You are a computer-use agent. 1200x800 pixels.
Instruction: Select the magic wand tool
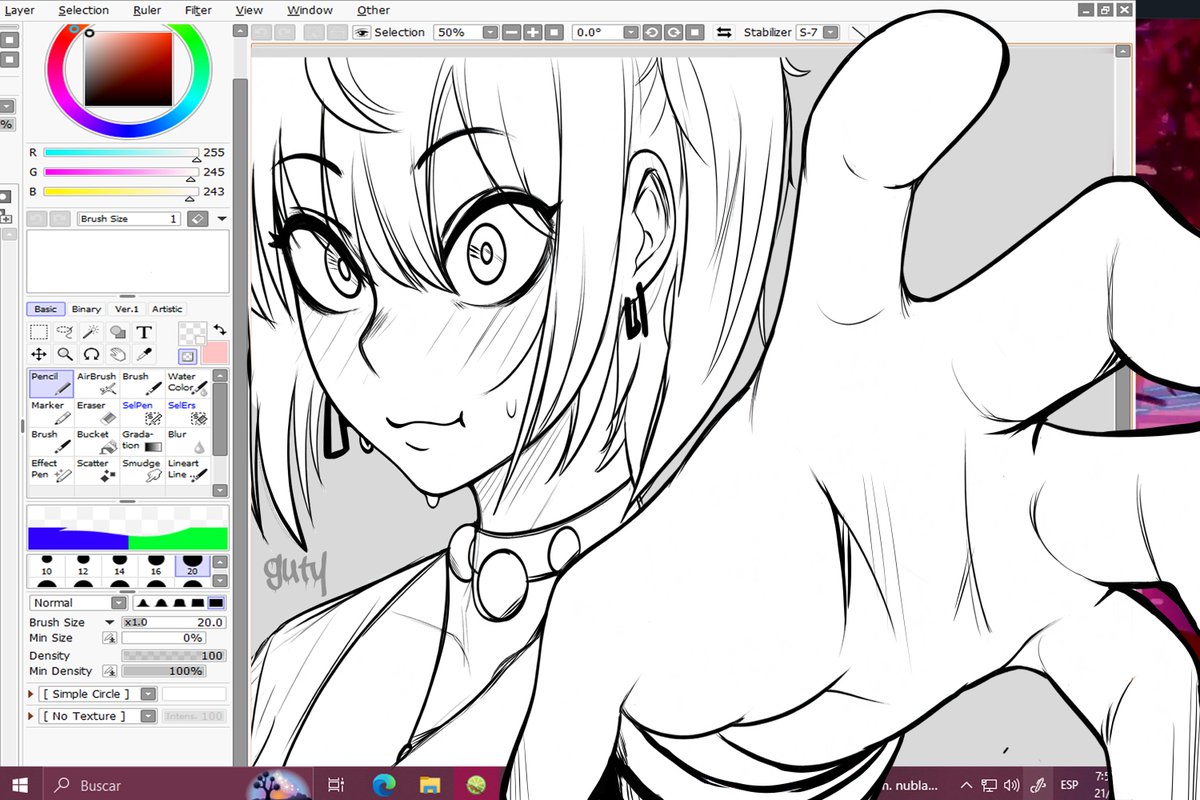(91, 332)
